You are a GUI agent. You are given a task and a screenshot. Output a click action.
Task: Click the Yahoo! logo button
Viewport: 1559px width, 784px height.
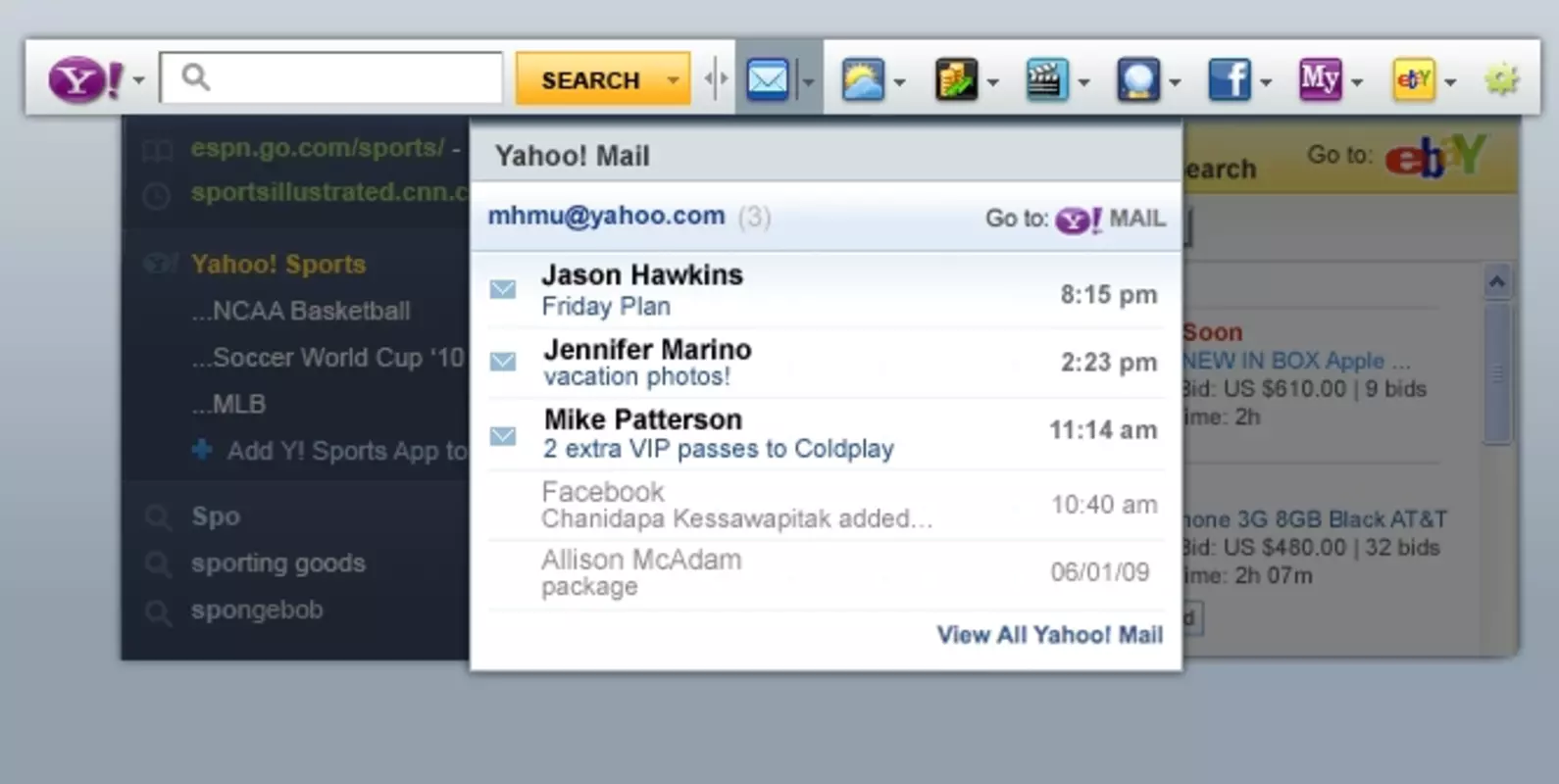pos(85,79)
